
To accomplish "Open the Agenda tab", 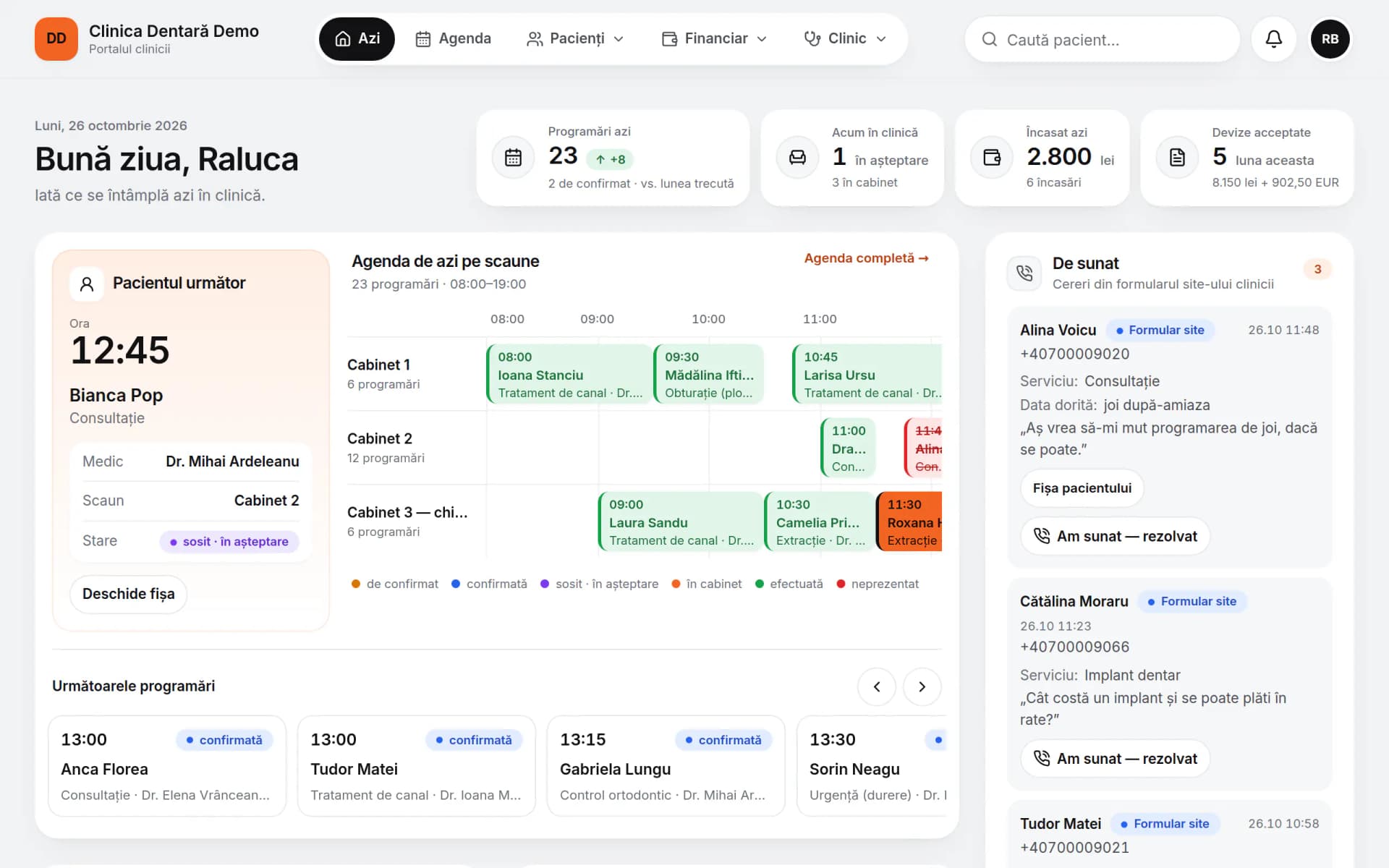I will click(x=453, y=38).
